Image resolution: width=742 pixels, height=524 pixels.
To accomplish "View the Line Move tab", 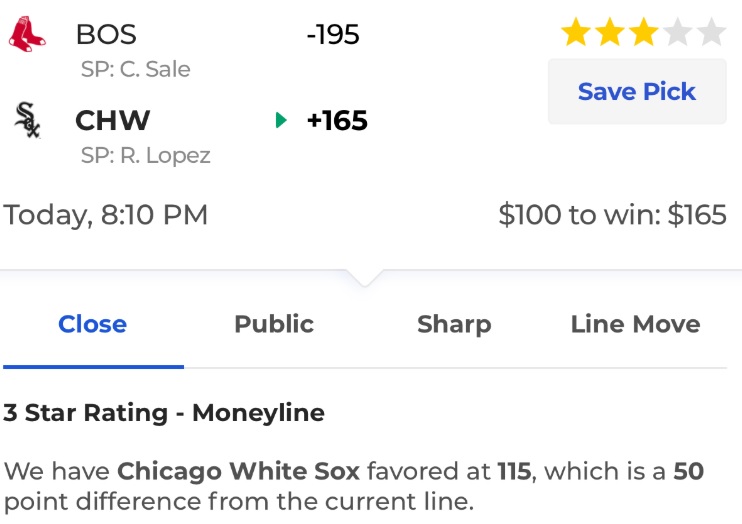I will [x=636, y=324].
